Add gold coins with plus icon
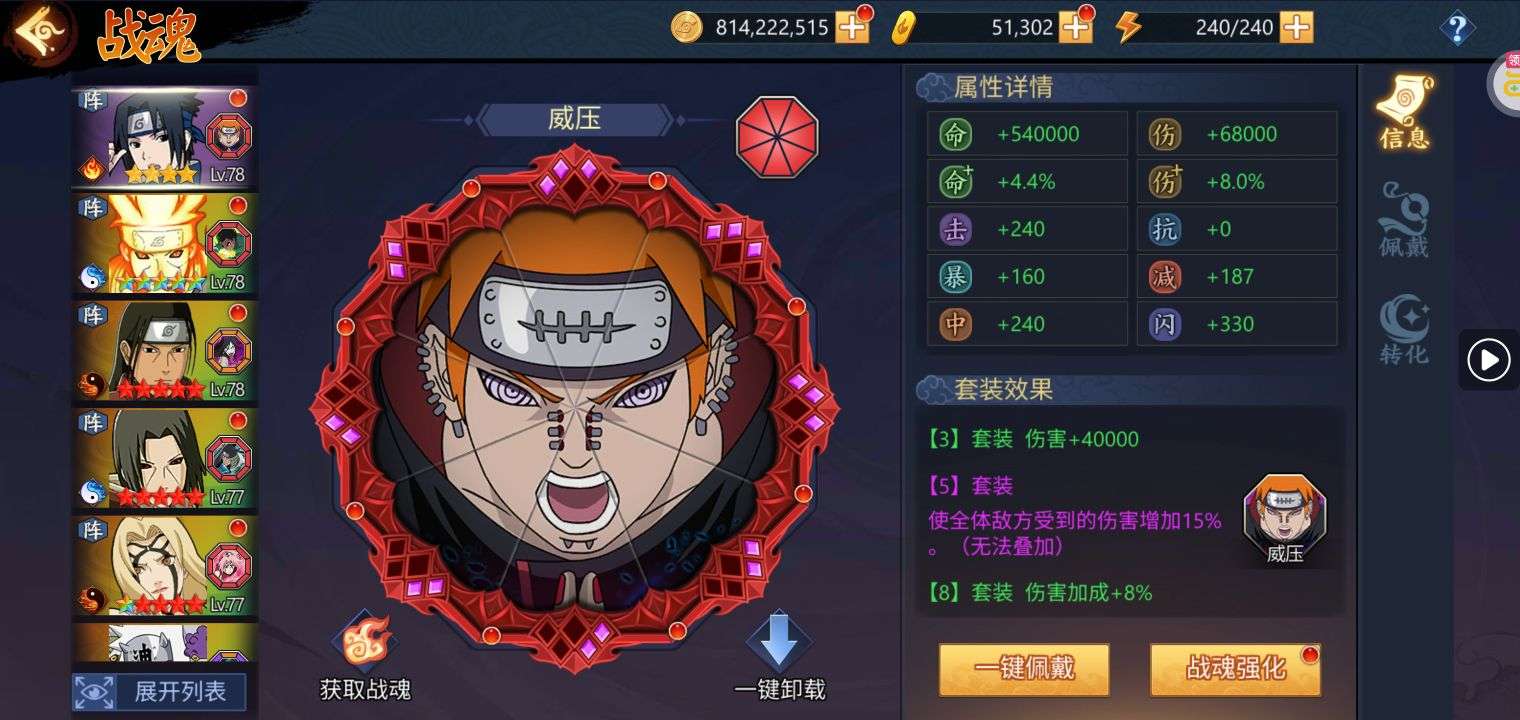 tap(853, 28)
